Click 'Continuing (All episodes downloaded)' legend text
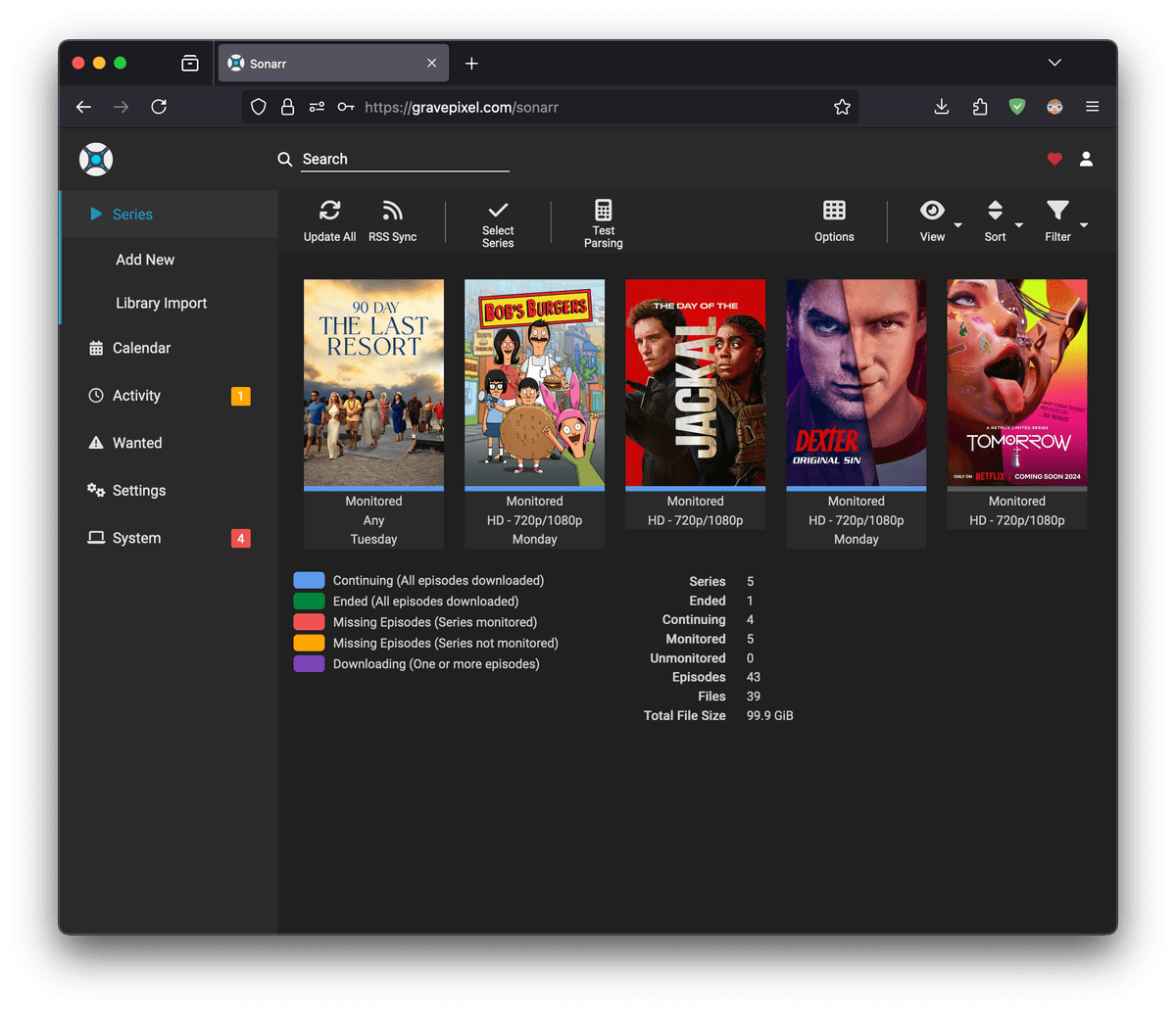This screenshot has height=1012, width=1176. click(438, 580)
